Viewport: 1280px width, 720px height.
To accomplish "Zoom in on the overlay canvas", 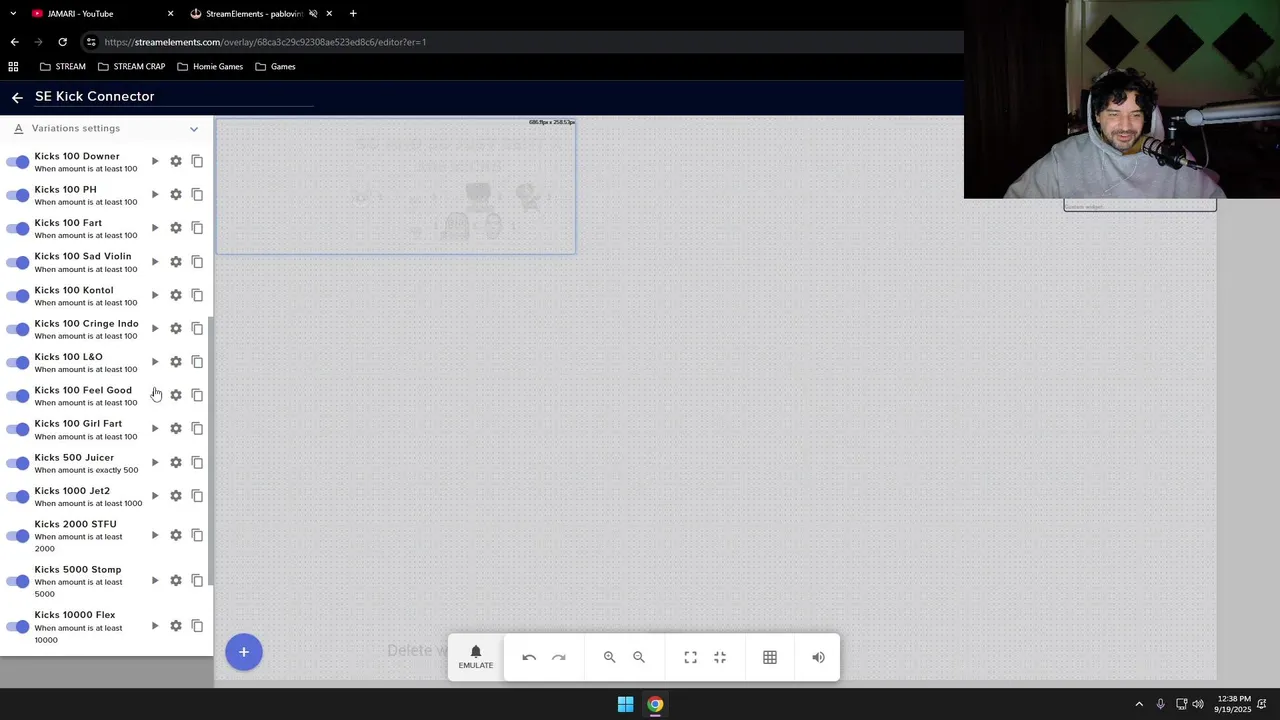I will [609, 657].
